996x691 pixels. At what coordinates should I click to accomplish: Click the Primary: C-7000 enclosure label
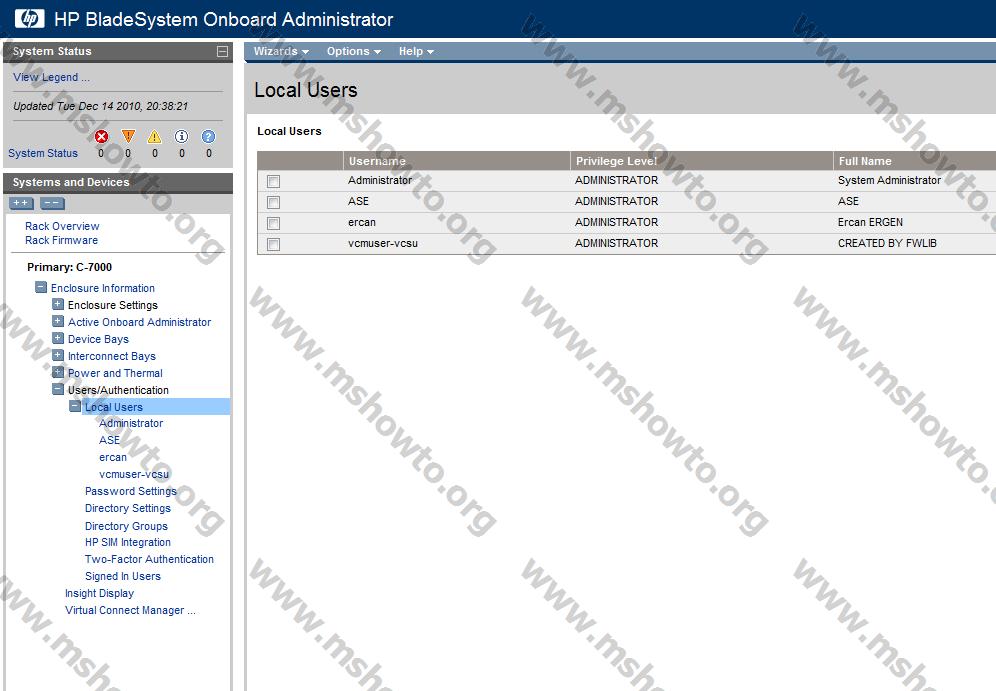tap(69, 267)
